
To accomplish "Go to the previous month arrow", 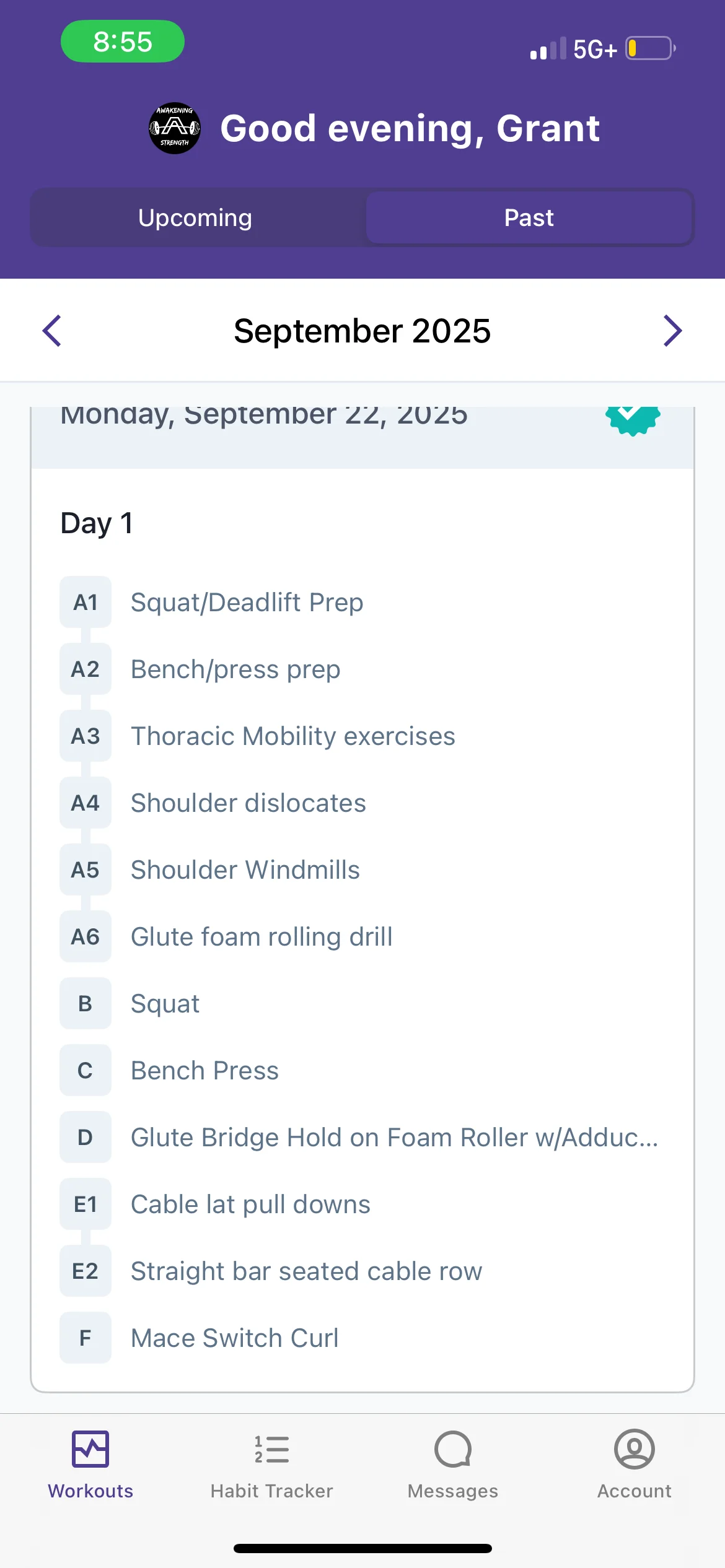I will [52, 331].
